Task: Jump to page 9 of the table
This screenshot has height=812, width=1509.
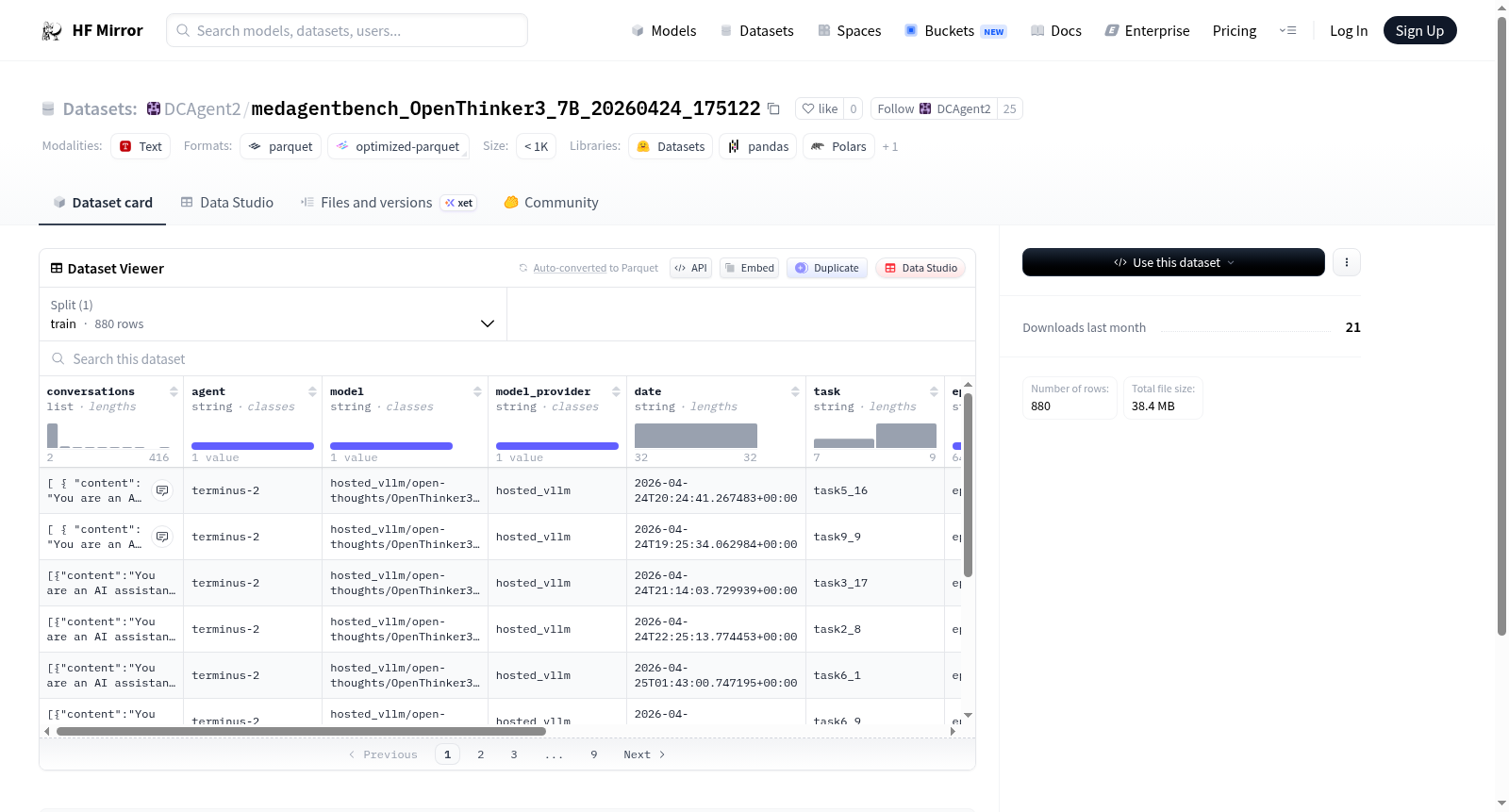Action: (594, 754)
